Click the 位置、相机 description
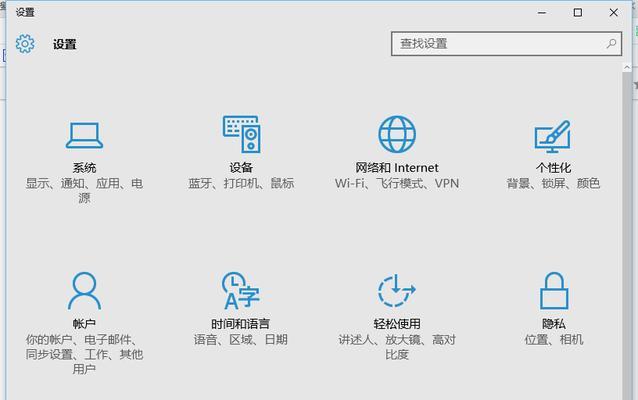 [553, 339]
